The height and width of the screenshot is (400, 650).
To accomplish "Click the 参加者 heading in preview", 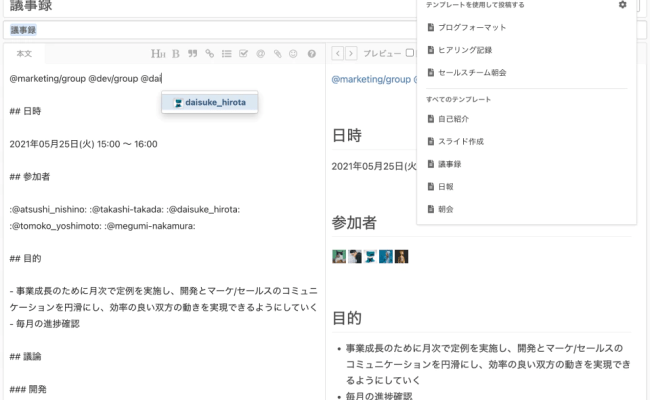I will click(x=354, y=223).
